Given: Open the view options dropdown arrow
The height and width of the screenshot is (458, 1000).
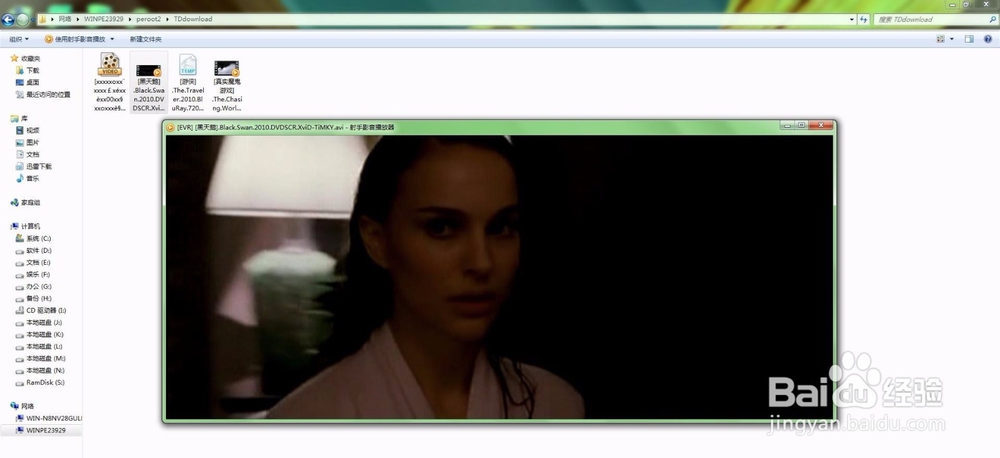Looking at the screenshot, I should click(952, 39).
